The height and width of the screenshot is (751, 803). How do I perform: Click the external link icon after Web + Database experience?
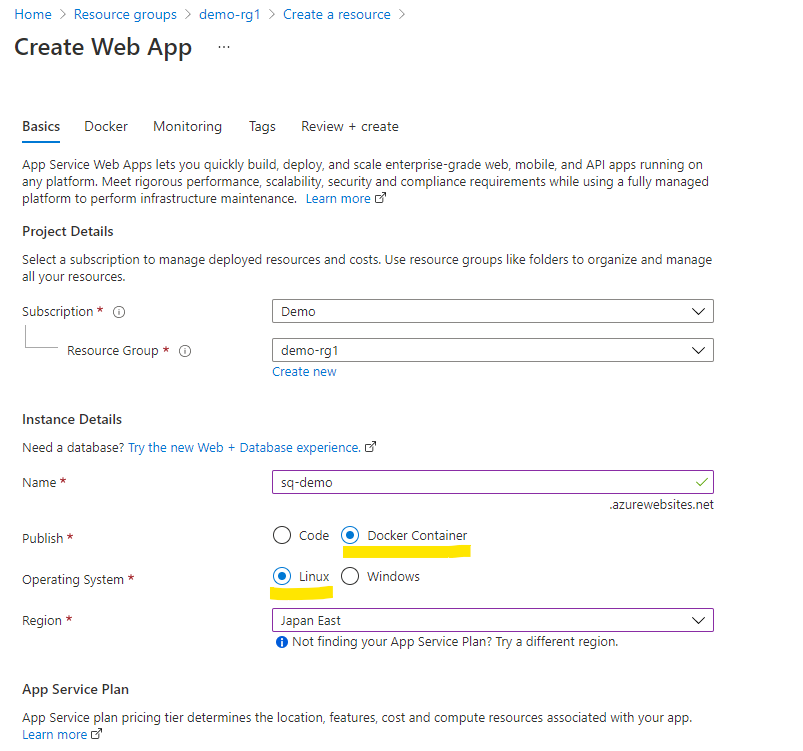coord(371,447)
